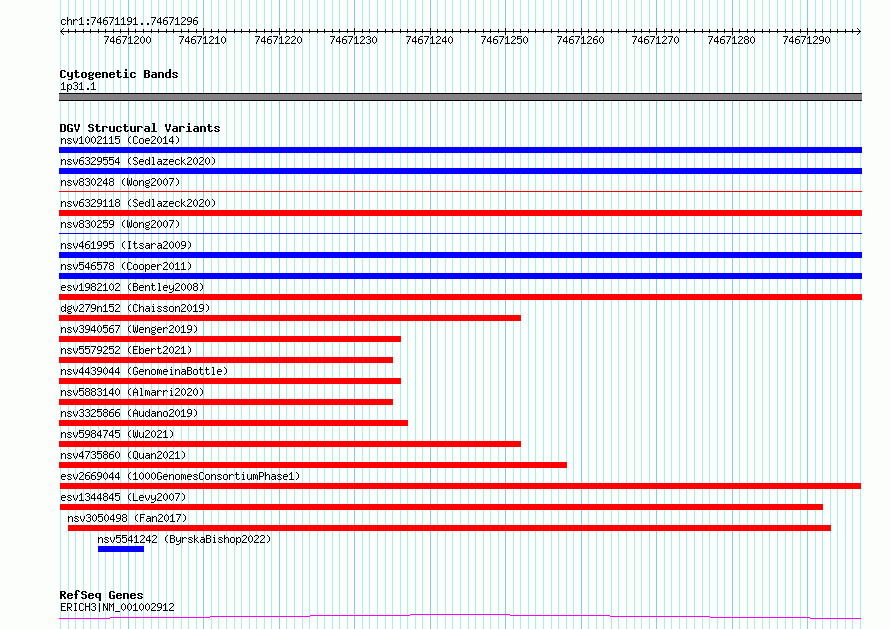This screenshot has height=629, width=890.
Task: Click the blue bar under nsv546578 (Cooper2011)
Action: coord(460,276)
